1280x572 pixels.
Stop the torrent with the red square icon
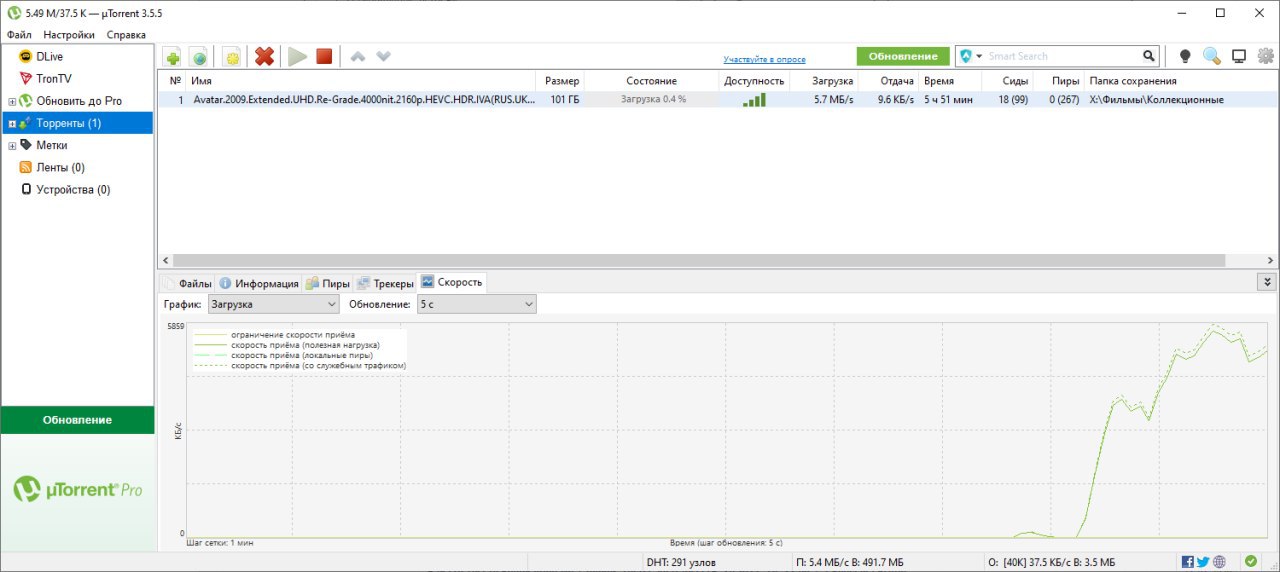pos(324,57)
